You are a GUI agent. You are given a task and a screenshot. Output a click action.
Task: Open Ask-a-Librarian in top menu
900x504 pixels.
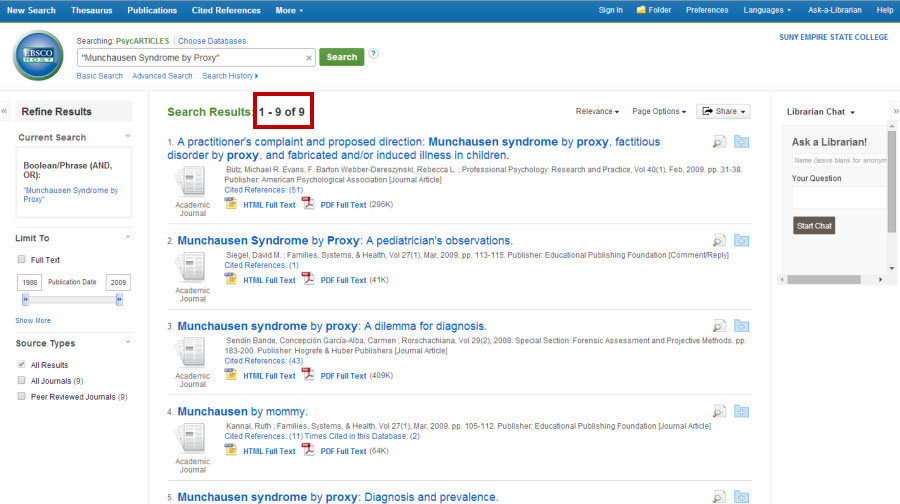(835, 10)
